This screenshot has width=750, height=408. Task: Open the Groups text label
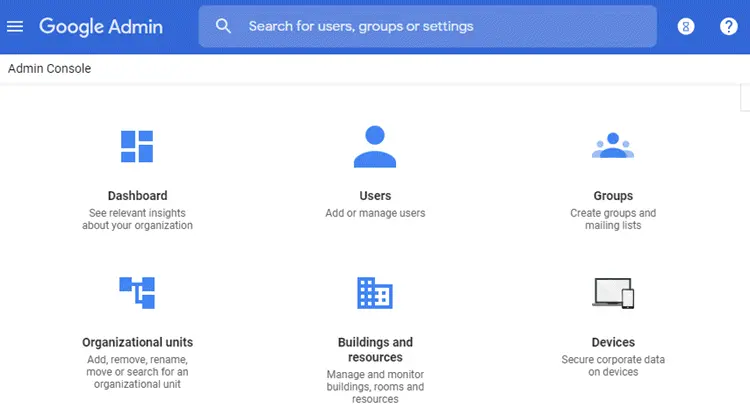[x=613, y=196]
